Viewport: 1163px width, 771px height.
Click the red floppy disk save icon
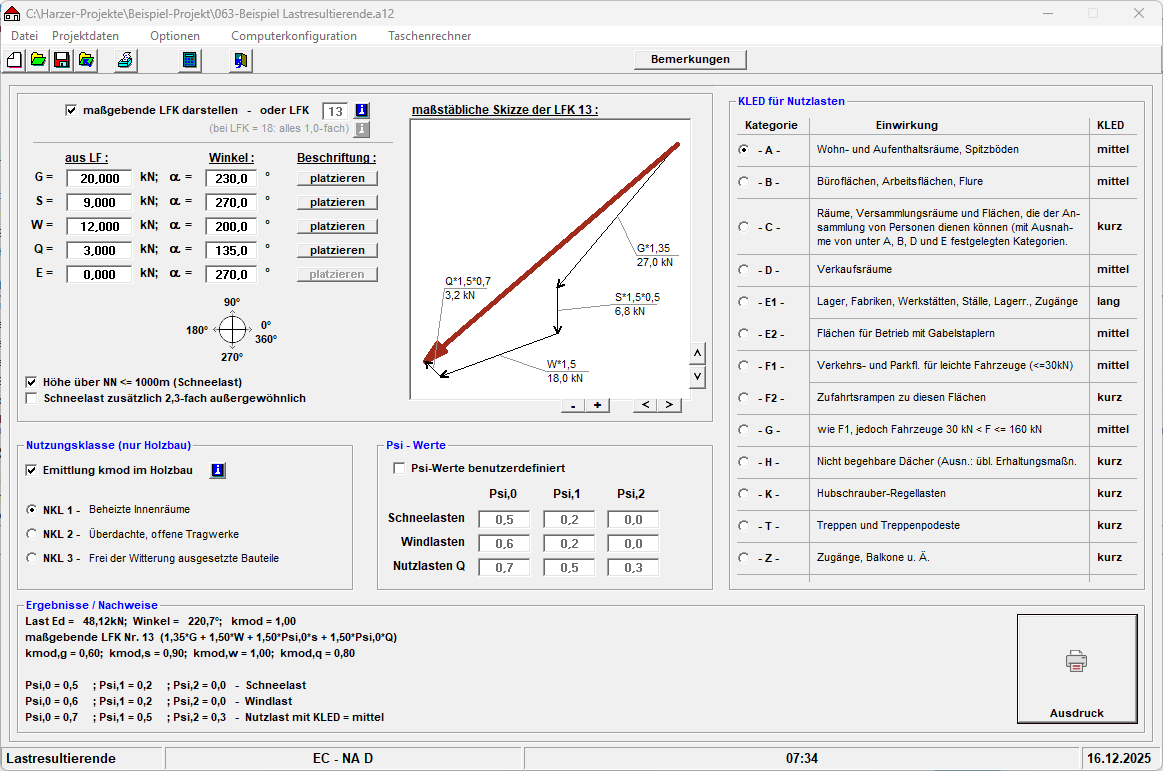(62, 60)
